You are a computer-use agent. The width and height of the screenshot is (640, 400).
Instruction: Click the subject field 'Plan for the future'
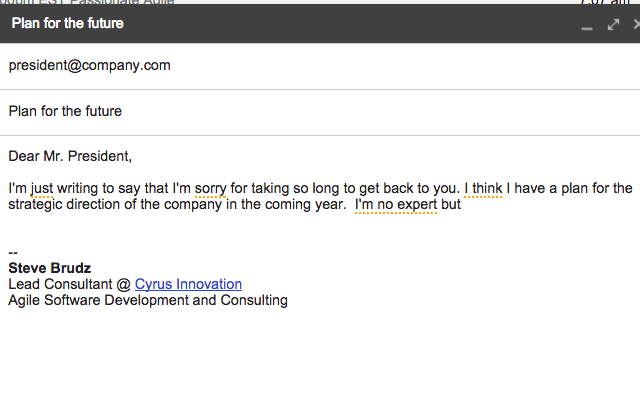66,111
